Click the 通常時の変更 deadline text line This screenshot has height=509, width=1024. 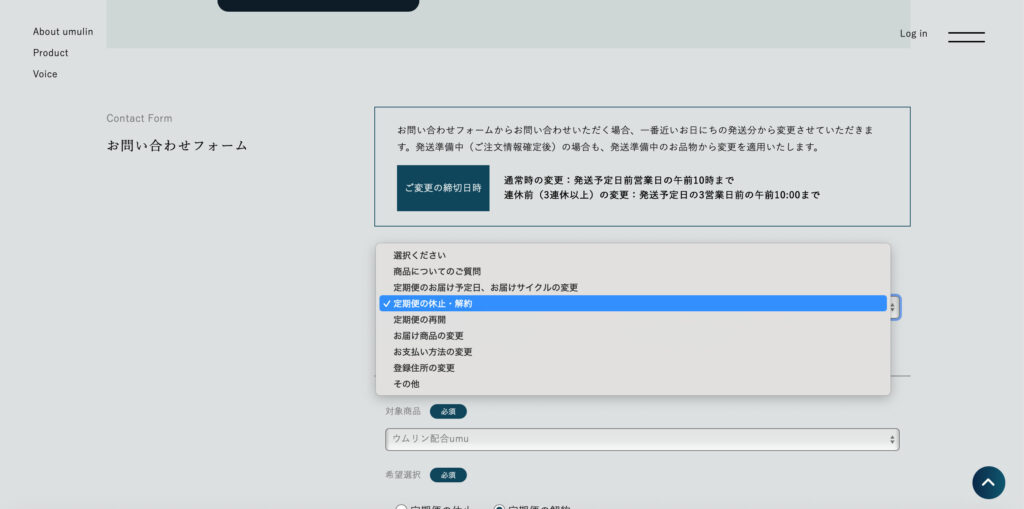[618, 180]
